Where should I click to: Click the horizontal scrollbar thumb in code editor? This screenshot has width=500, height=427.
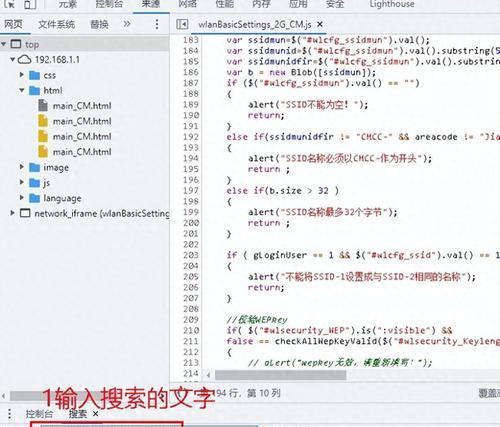tap(280, 375)
